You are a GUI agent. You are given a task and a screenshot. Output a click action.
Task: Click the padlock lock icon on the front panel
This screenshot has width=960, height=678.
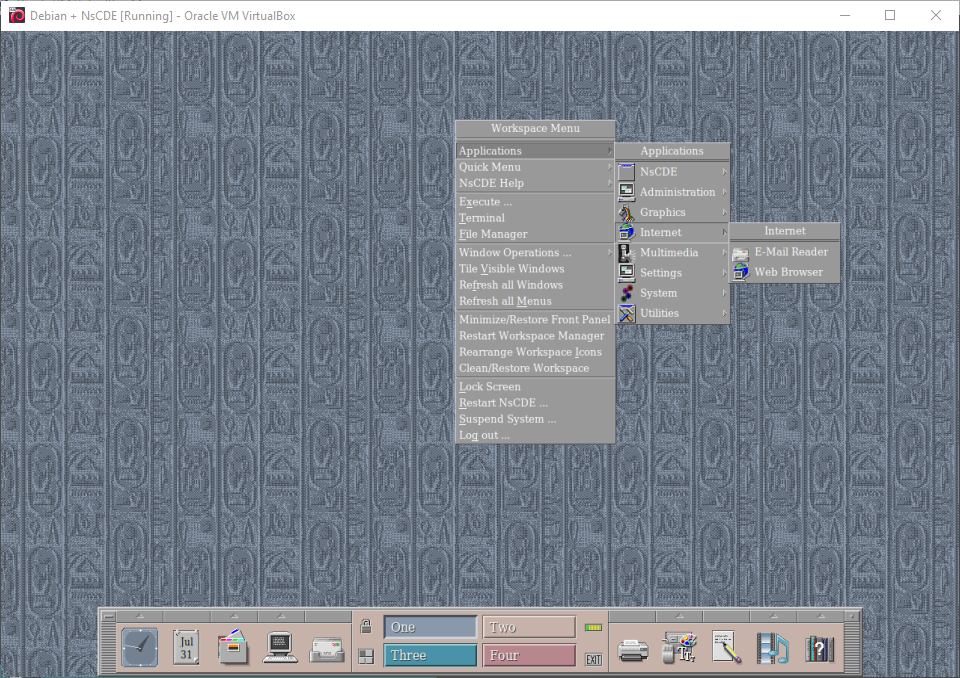(x=366, y=627)
